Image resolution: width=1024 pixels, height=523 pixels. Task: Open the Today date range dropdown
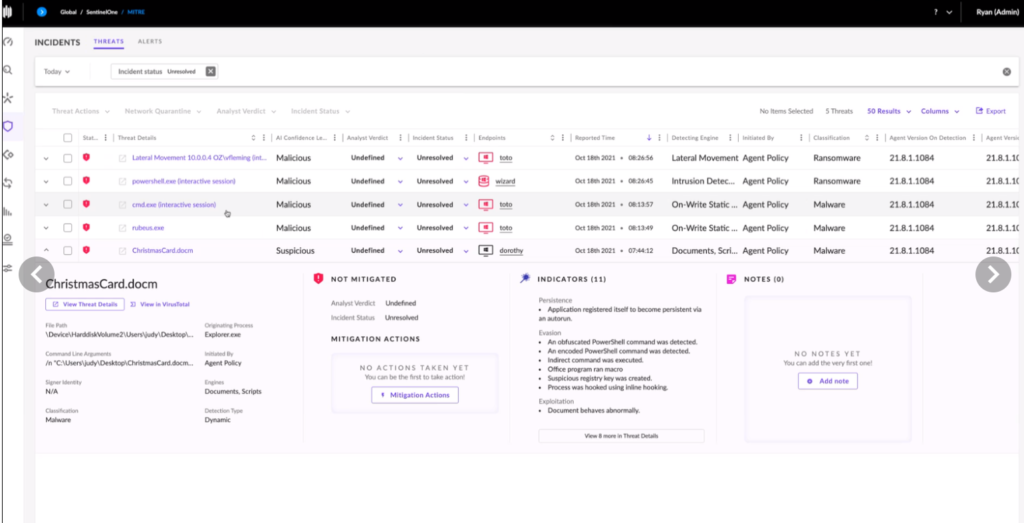57,72
